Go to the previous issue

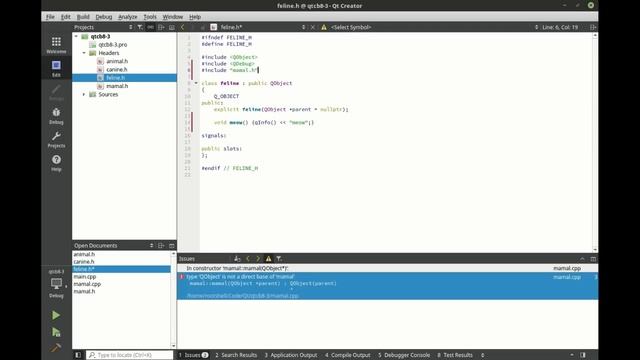click(x=247, y=258)
